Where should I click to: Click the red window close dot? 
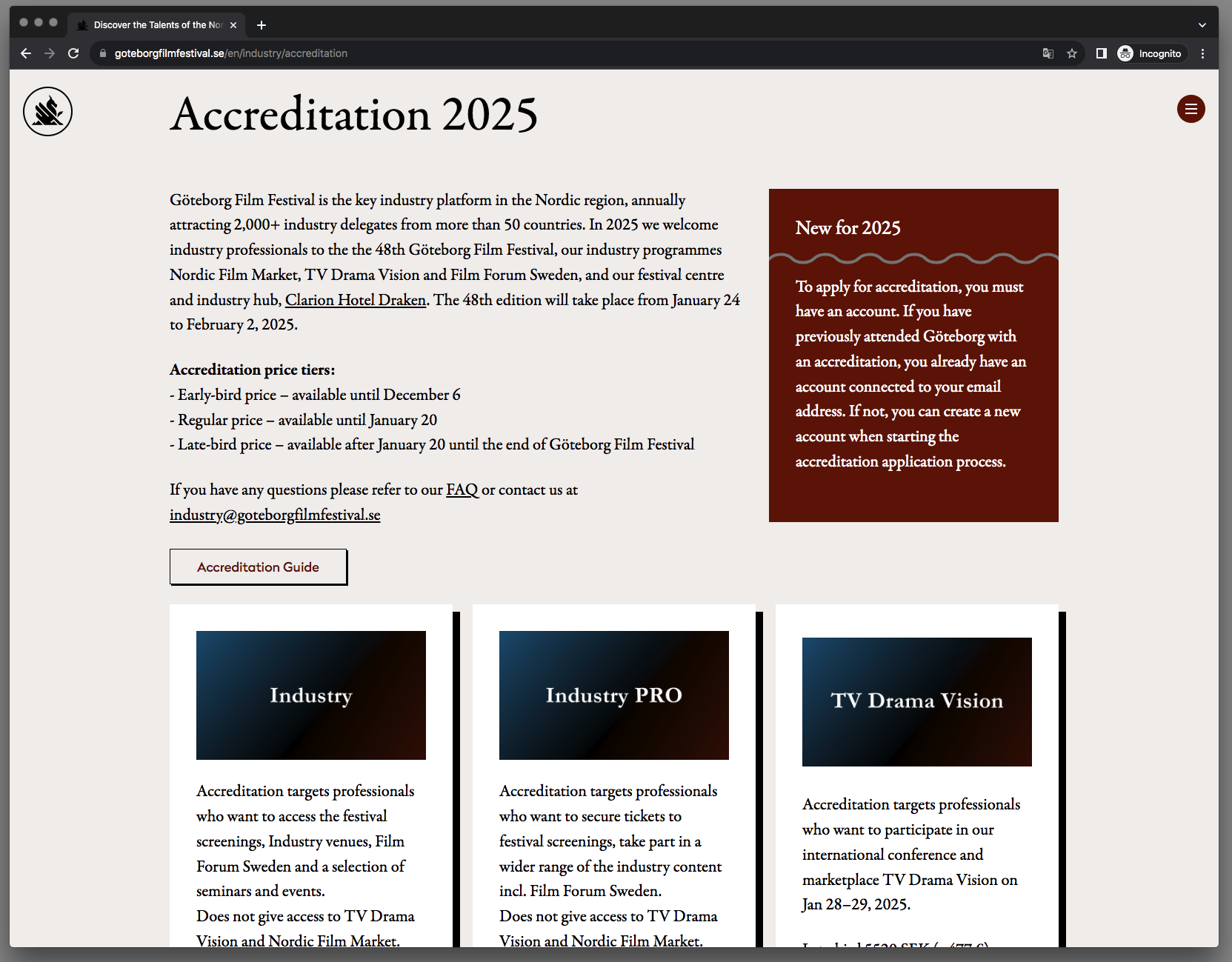[x=24, y=22]
